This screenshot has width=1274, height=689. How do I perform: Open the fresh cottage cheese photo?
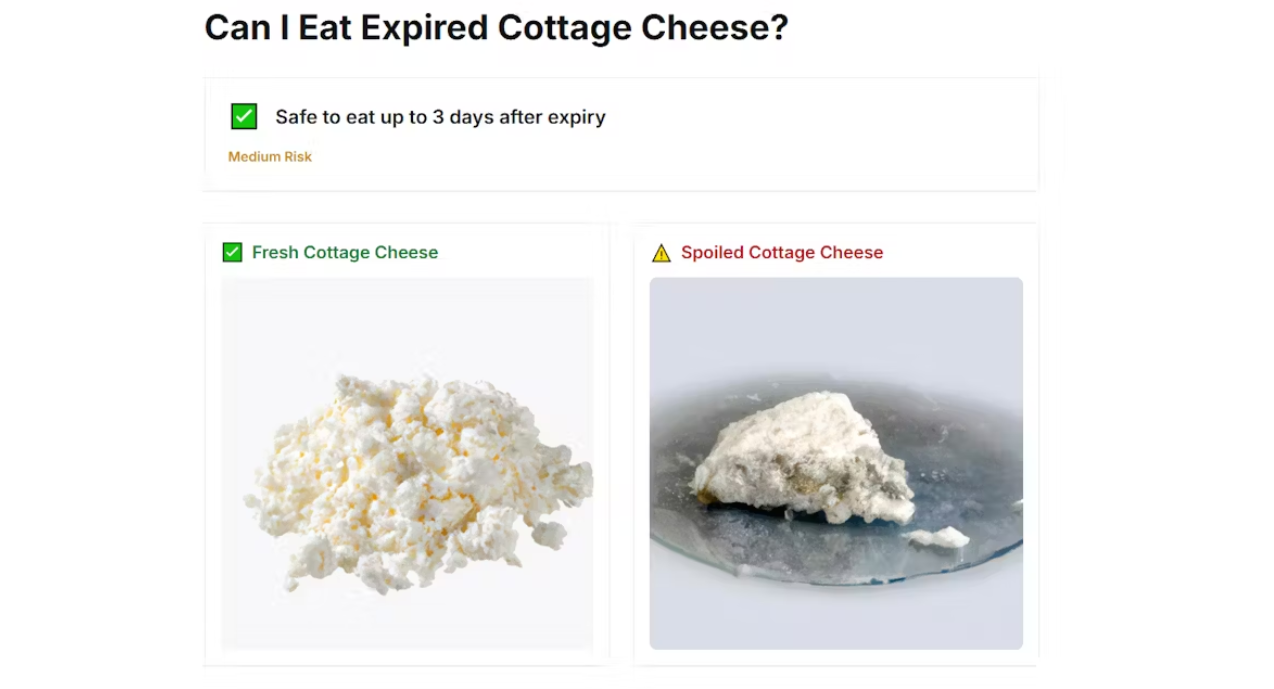click(x=407, y=464)
